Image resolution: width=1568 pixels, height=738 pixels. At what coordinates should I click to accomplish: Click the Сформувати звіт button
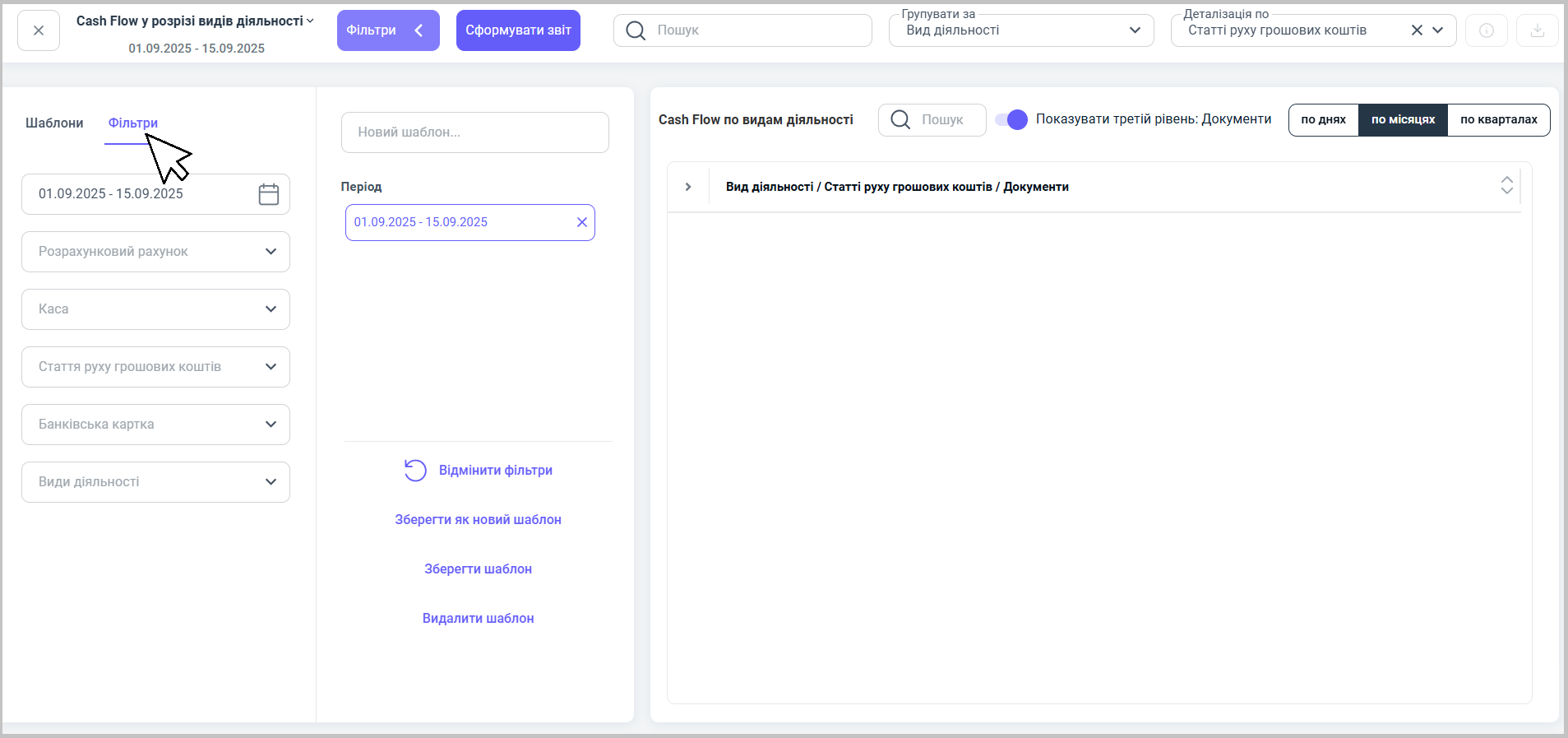[518, 30]
